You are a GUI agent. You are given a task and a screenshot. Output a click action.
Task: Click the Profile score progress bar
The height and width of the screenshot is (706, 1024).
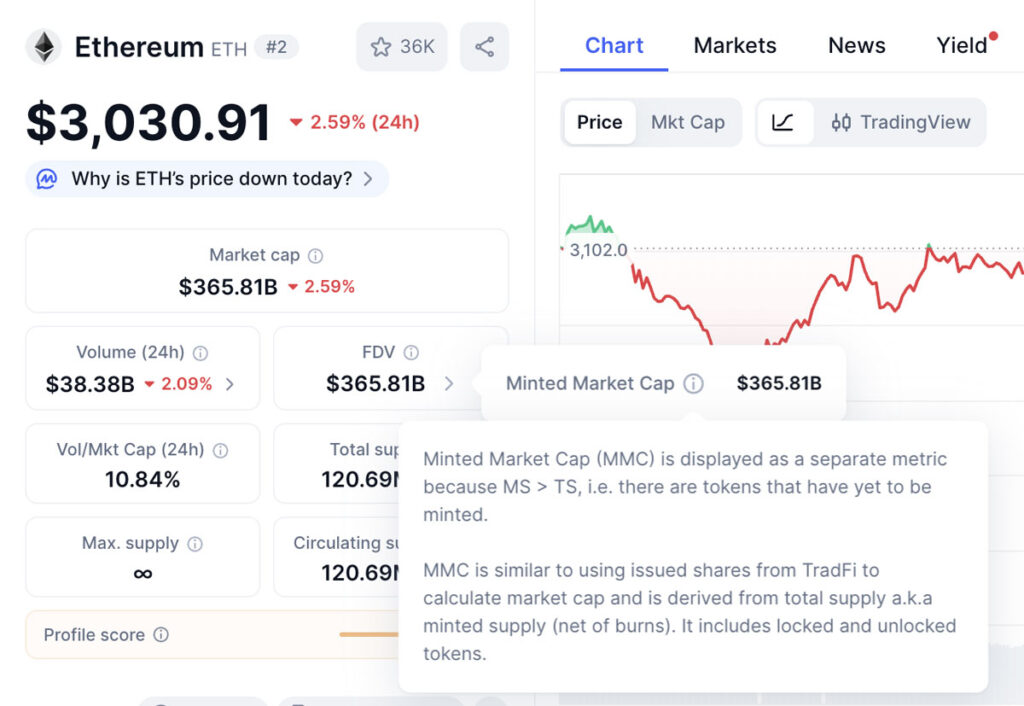(x=368, y=635)
